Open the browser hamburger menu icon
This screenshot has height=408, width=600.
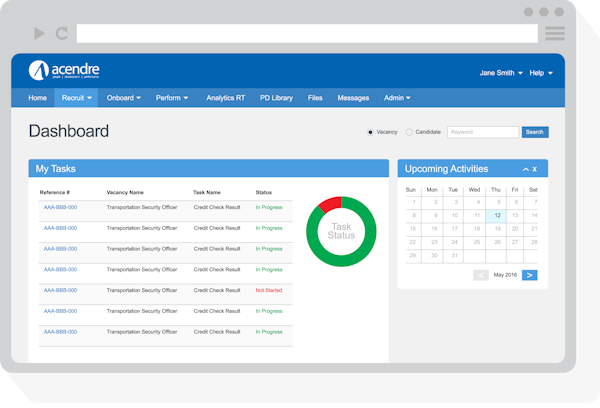[555, 33]
